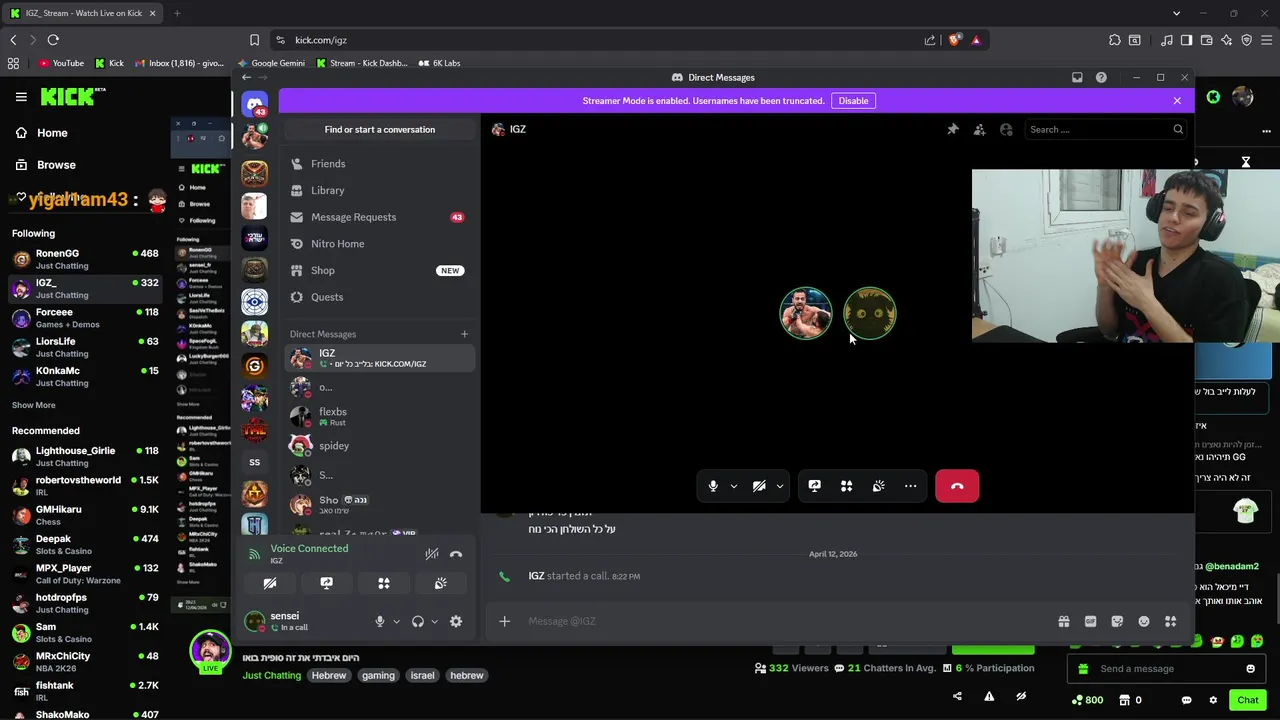Open Friends in Discord sidebar
The image size is (1280, 720).
point(380,164)
